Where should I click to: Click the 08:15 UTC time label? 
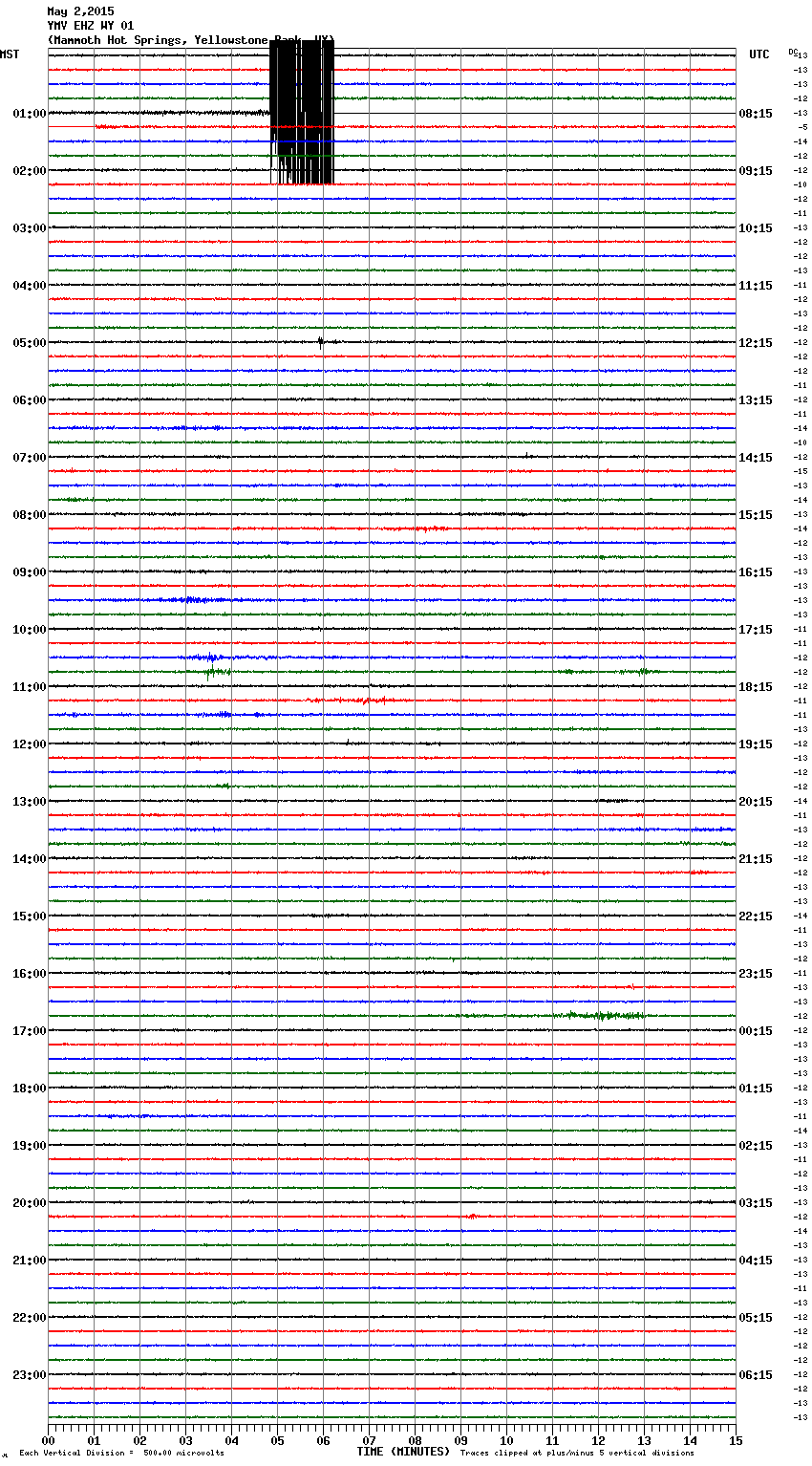tap(756, 114)
